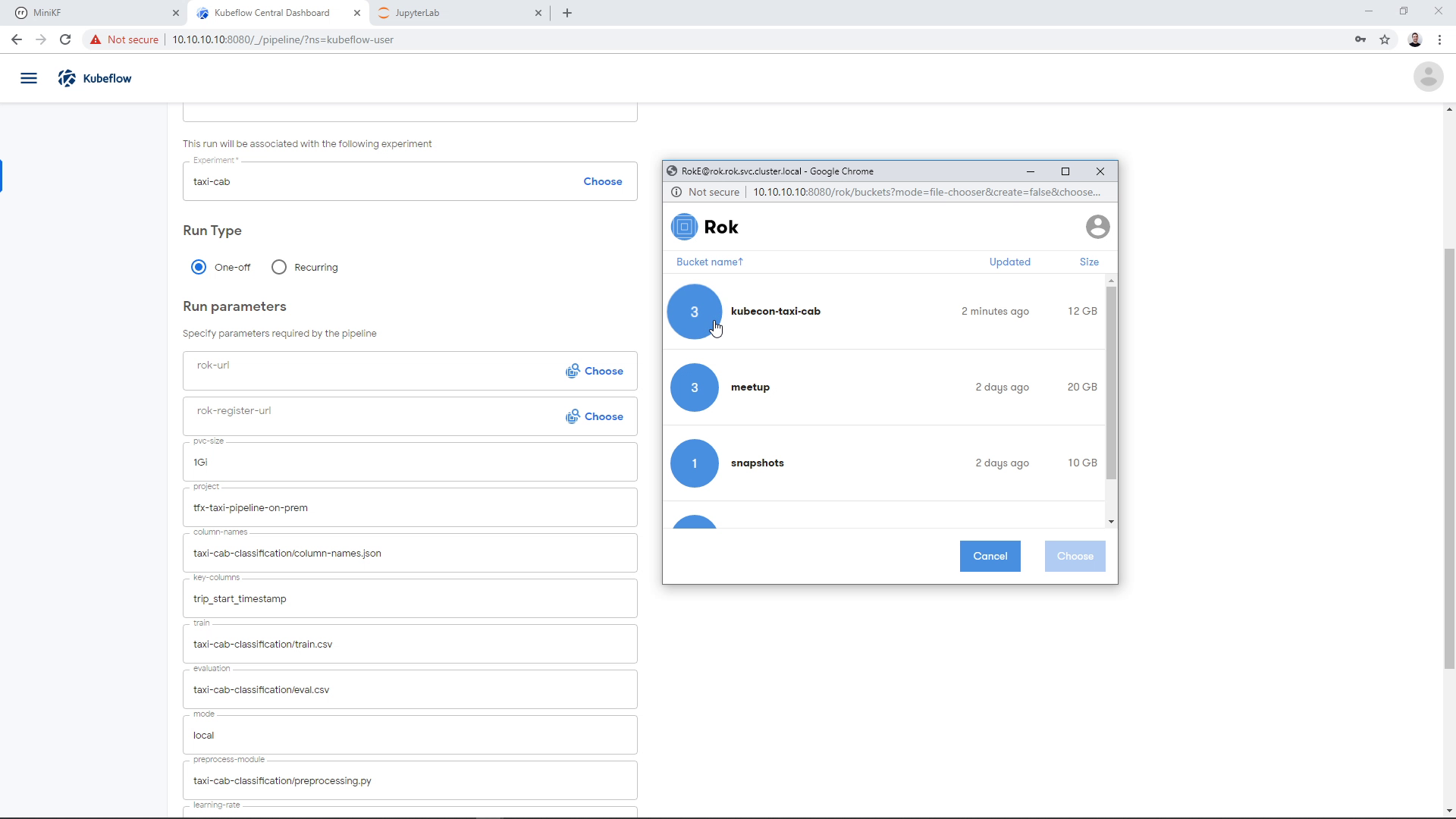Click the main page vertical scrollbar
The image size is (1456, 819).
click(1449, 459)
